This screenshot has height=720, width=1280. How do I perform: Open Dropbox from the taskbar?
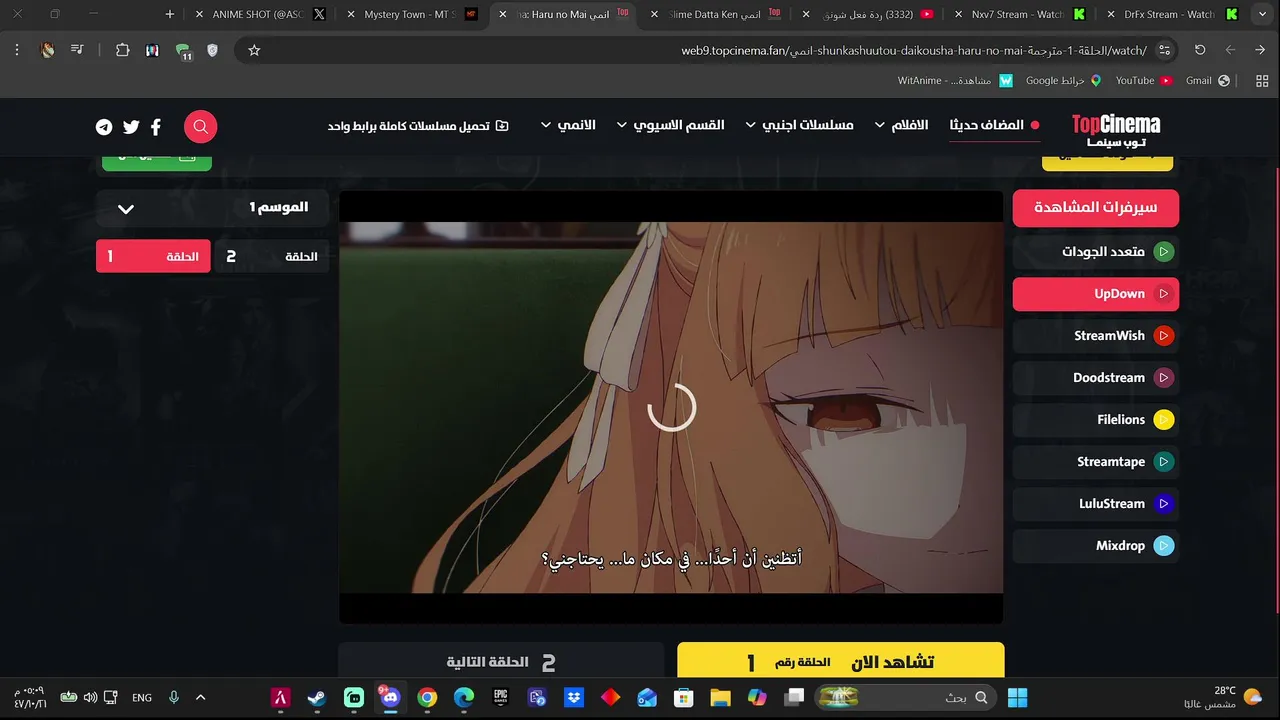(x=574, y=697)
